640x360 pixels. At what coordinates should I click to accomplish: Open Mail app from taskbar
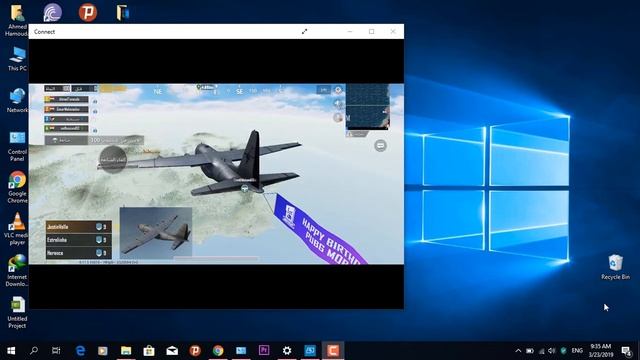(x=172, y=351)
